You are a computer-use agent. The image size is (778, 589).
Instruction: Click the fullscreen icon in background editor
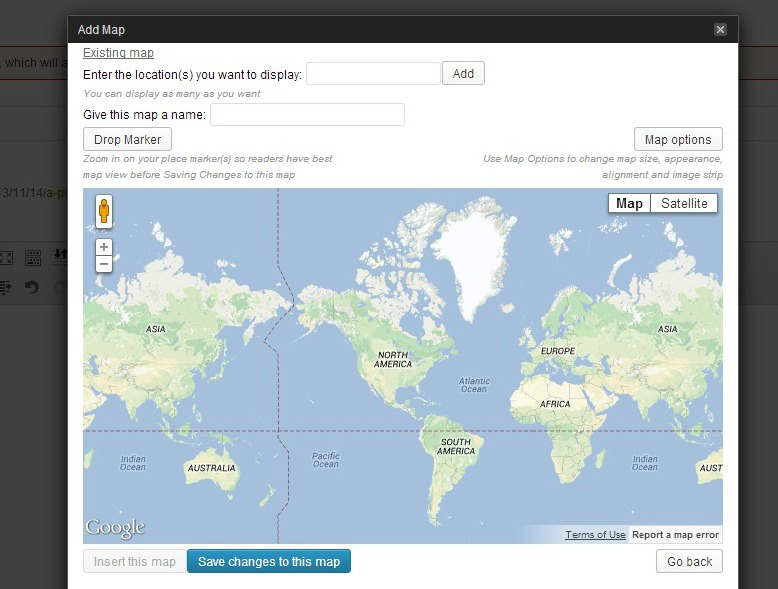point(6,258)
